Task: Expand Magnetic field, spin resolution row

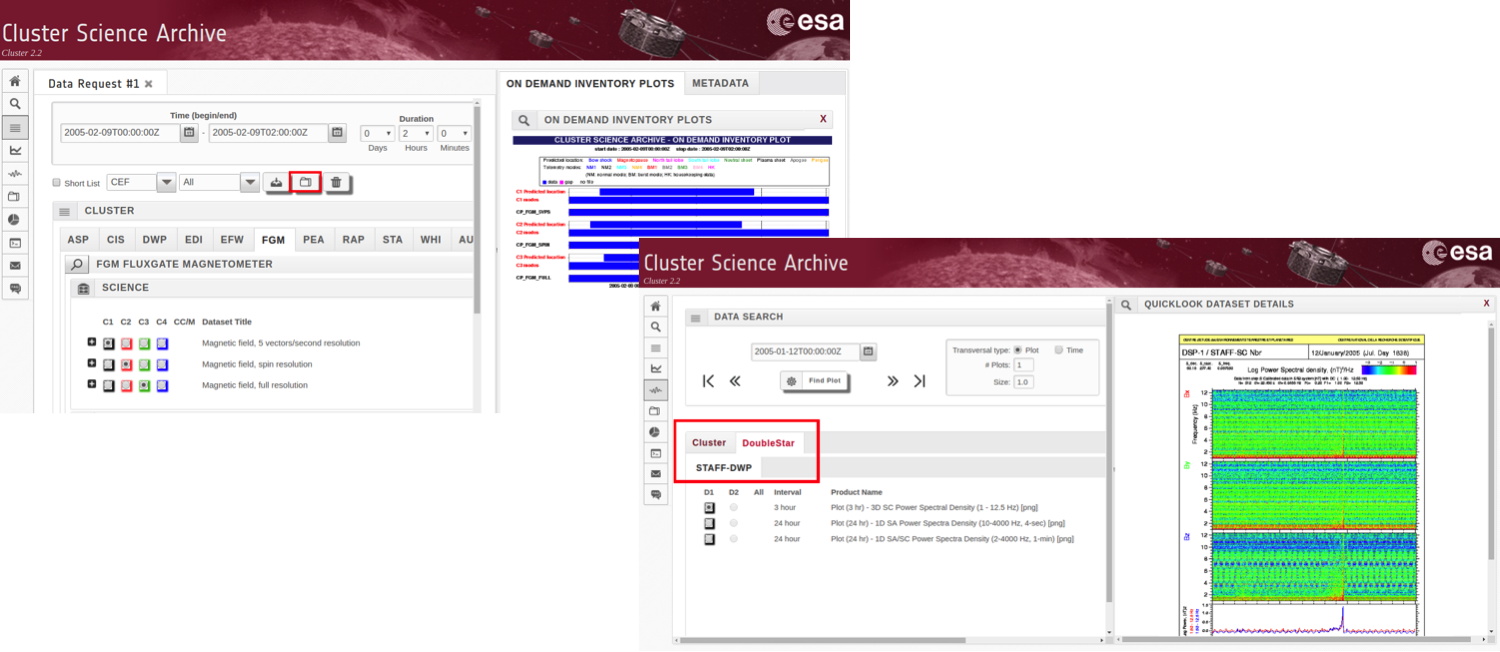Action: tap(91, 363)
